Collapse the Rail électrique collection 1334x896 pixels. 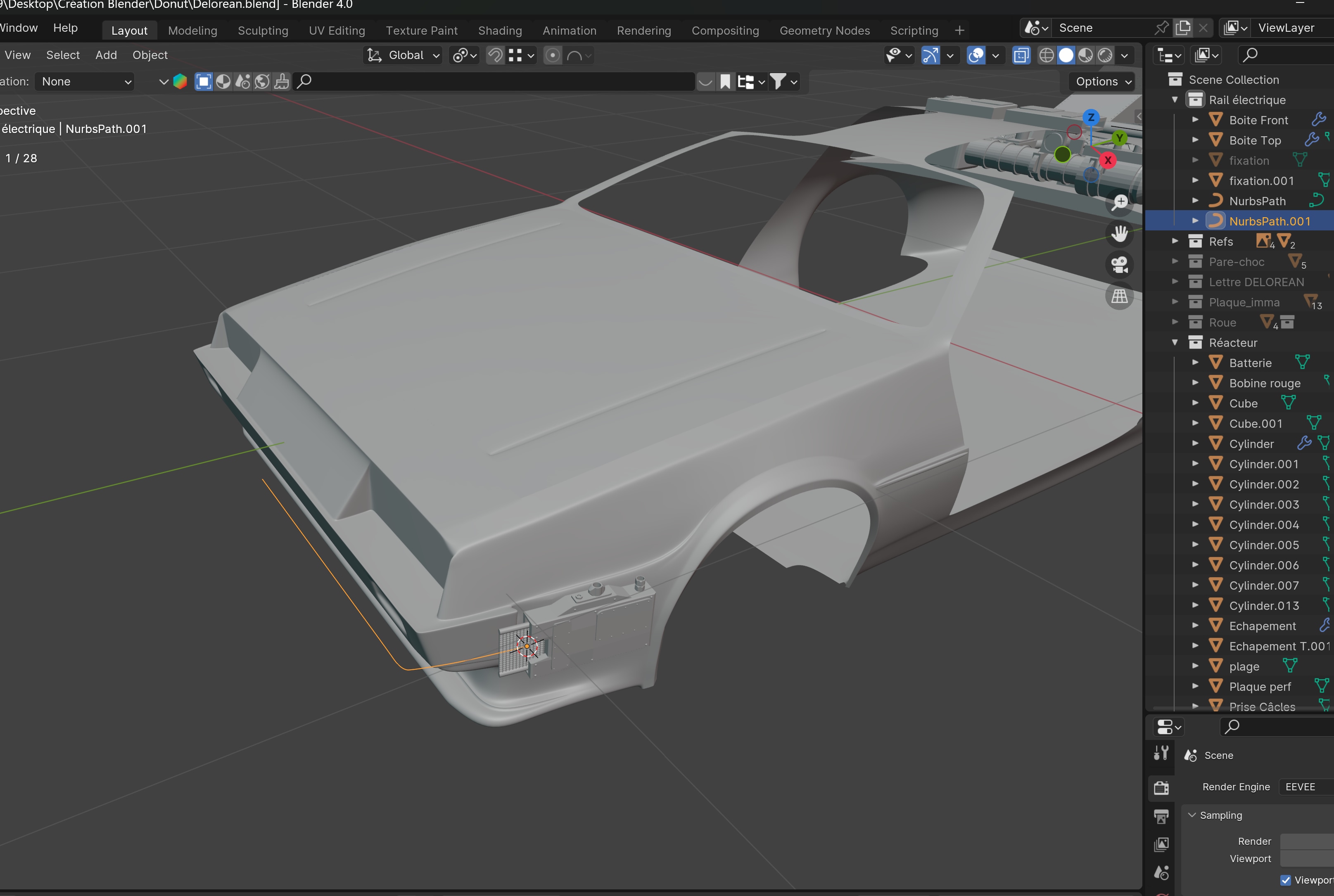(x=1175, y=100)
